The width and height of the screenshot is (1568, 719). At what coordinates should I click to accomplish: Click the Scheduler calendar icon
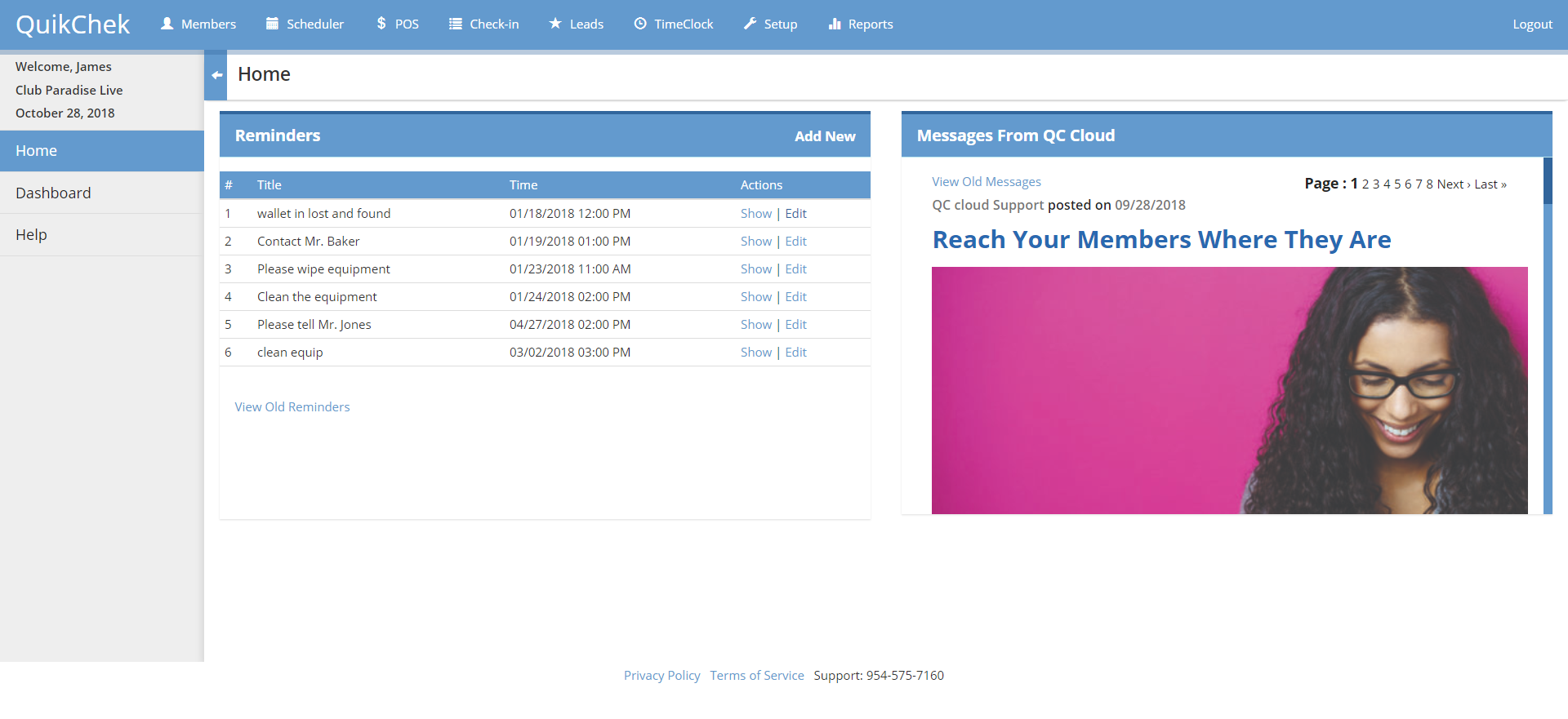coord(273,24)
